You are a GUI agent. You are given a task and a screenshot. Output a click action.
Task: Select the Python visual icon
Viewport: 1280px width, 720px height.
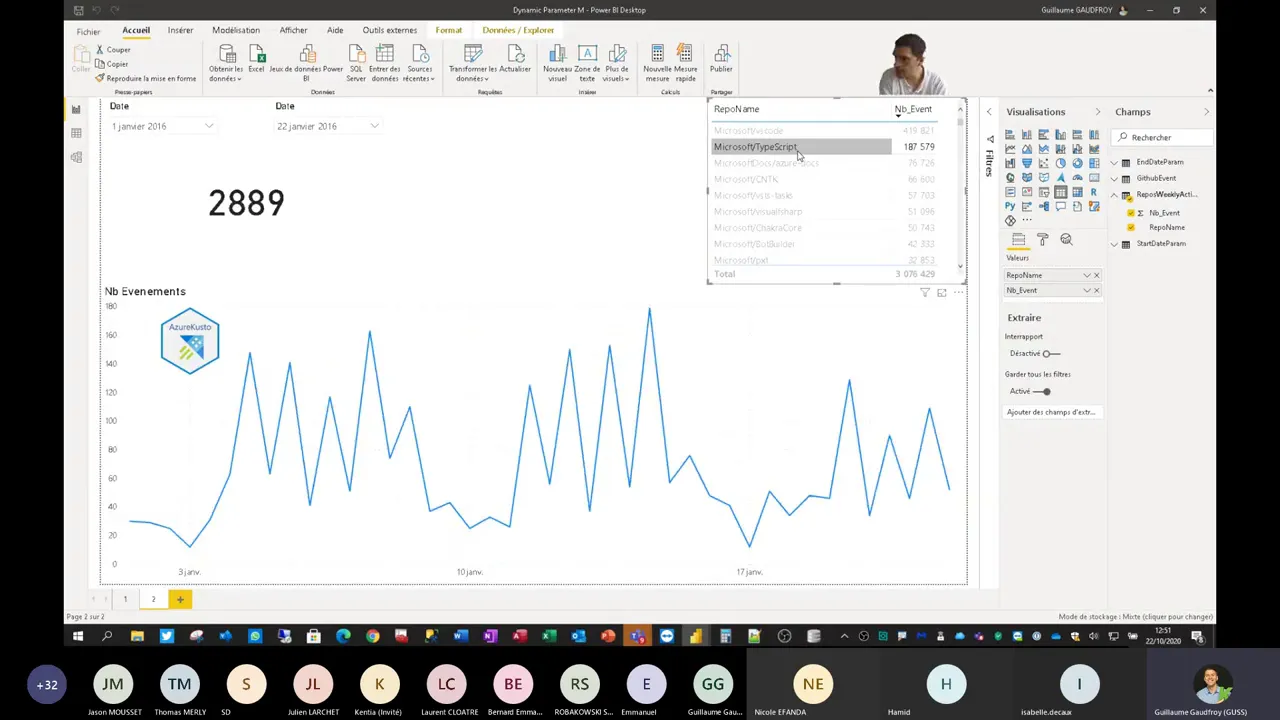(x=1010, y=206)
